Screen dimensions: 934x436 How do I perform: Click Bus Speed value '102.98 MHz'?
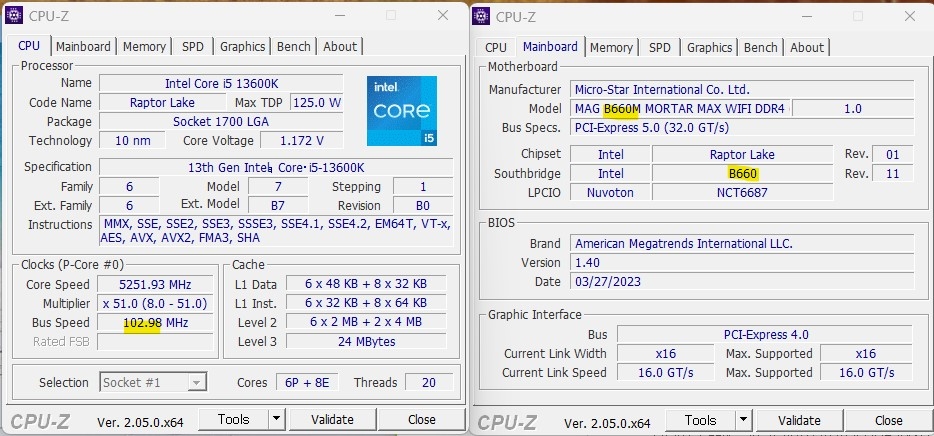click(155, 323)
